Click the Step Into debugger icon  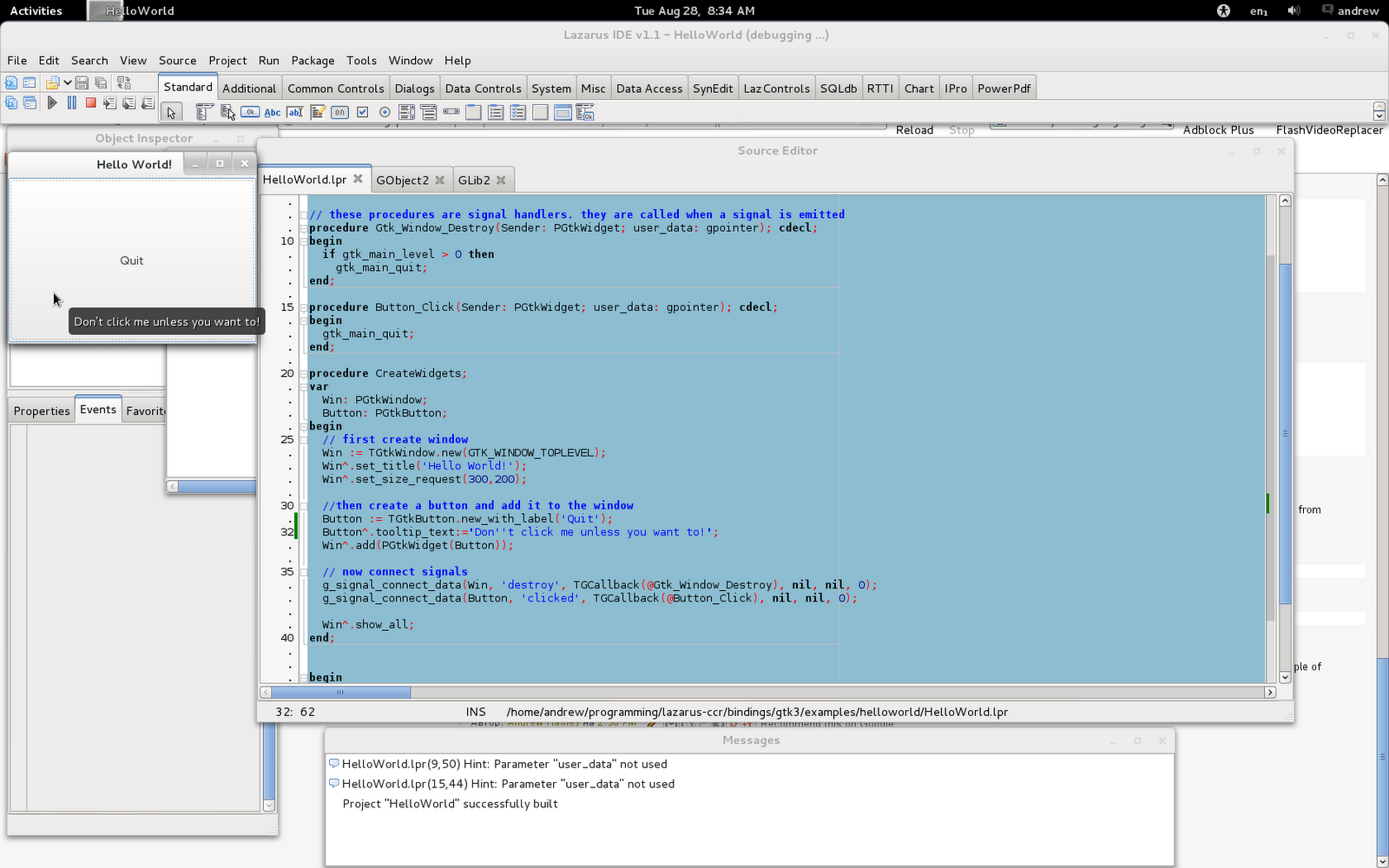point(110,102)
